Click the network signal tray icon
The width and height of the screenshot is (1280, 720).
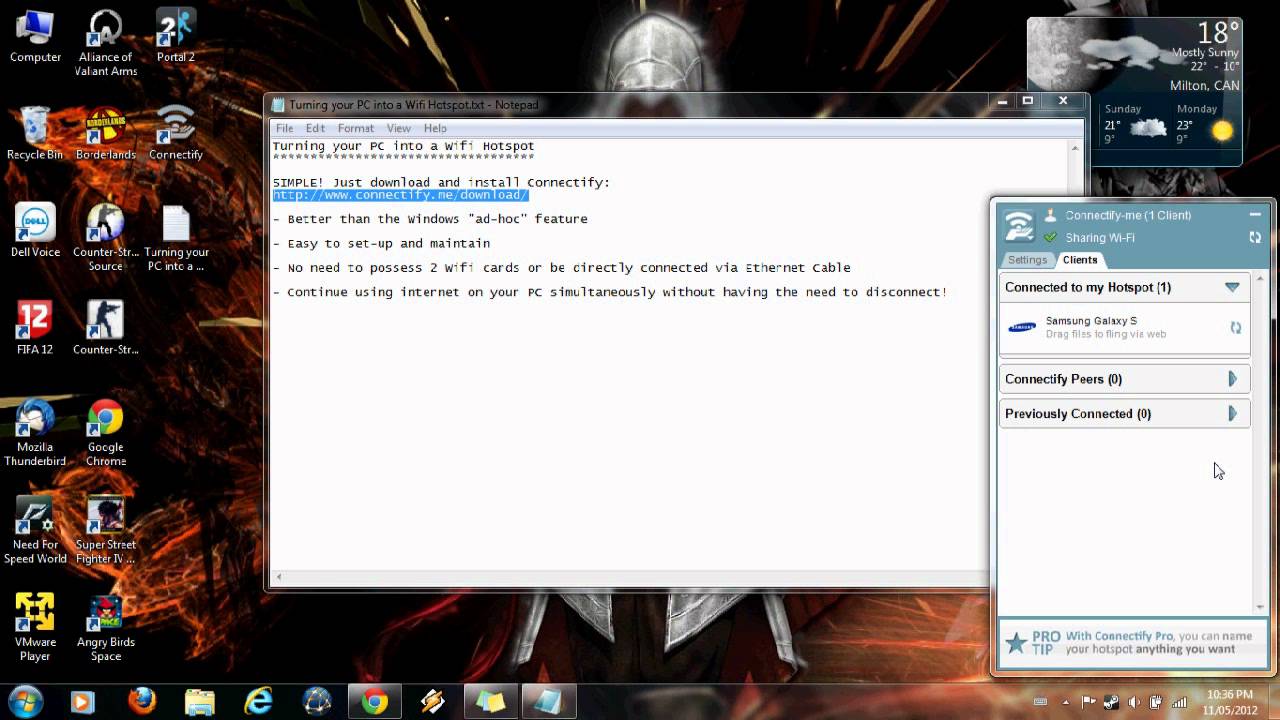tap(1179, 702)
